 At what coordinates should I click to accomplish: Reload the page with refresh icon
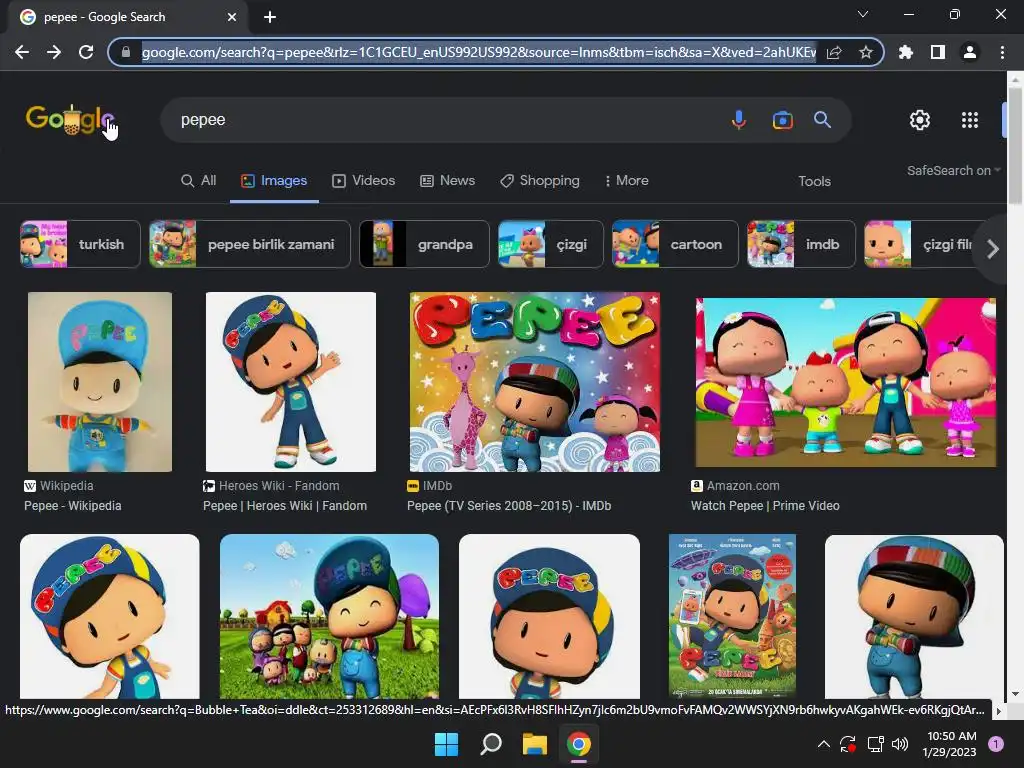tap(86, 52)
